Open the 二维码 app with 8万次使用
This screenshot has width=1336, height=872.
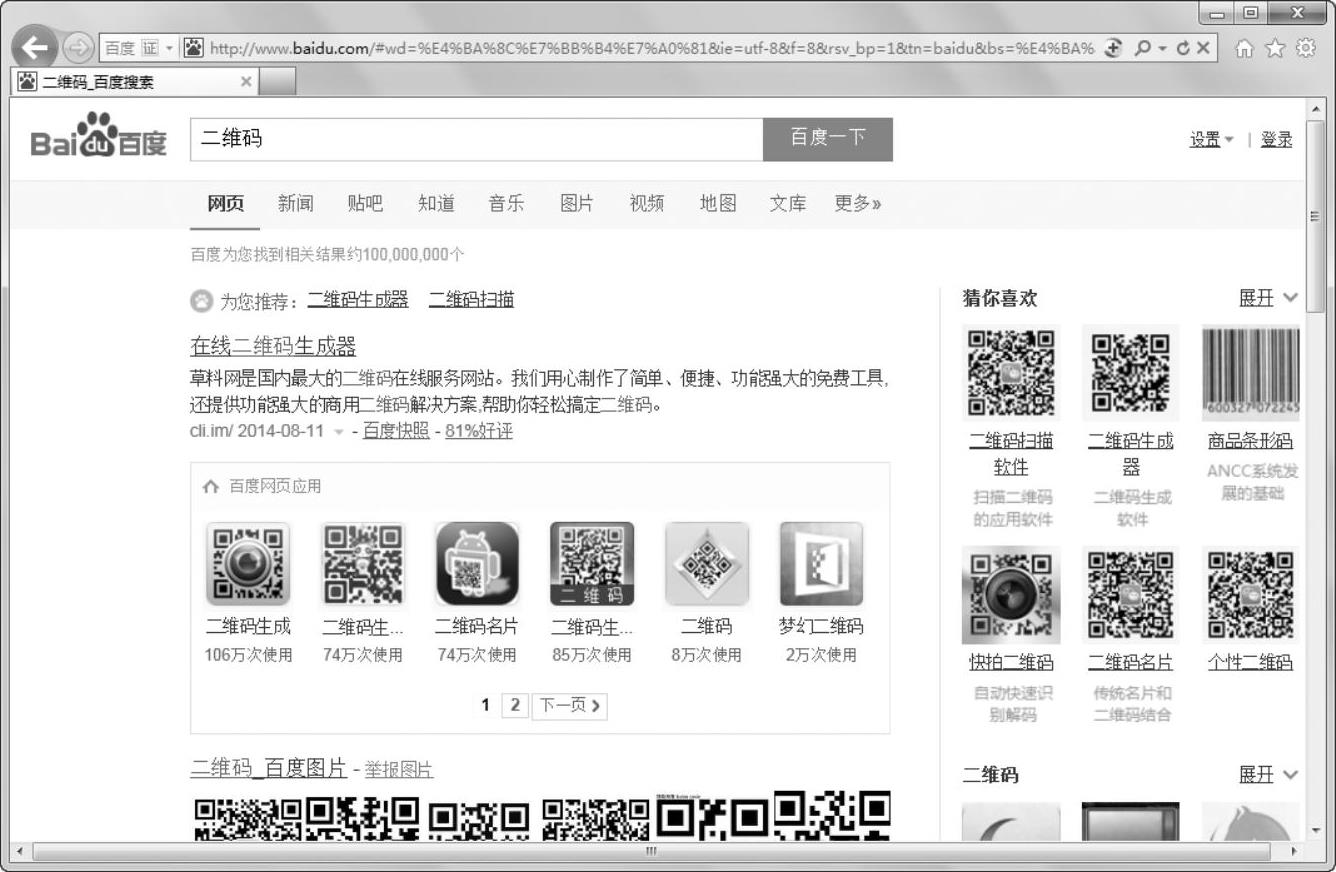tap(707, 563)
